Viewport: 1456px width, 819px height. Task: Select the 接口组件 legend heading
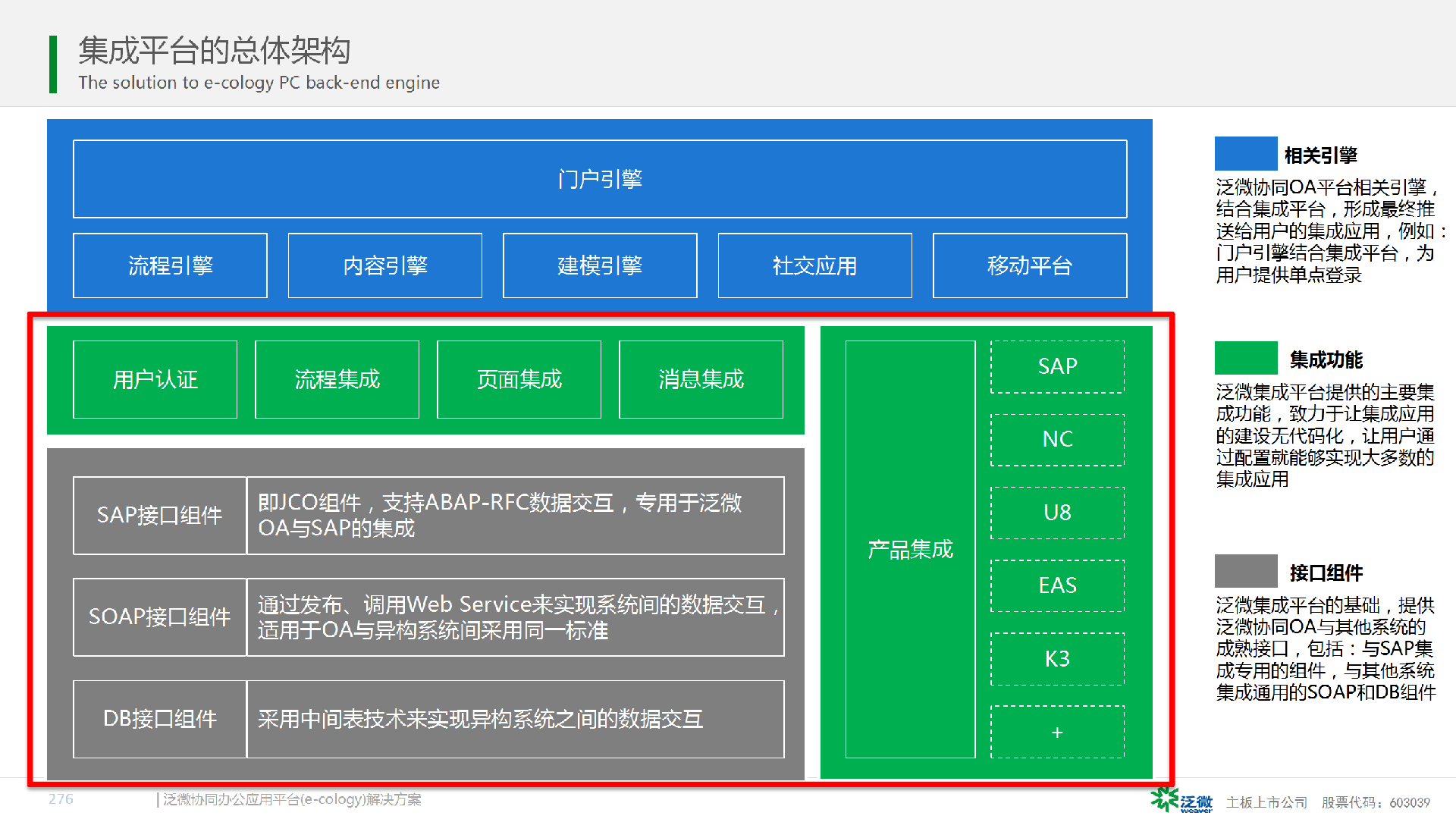tap(1326, 573)
